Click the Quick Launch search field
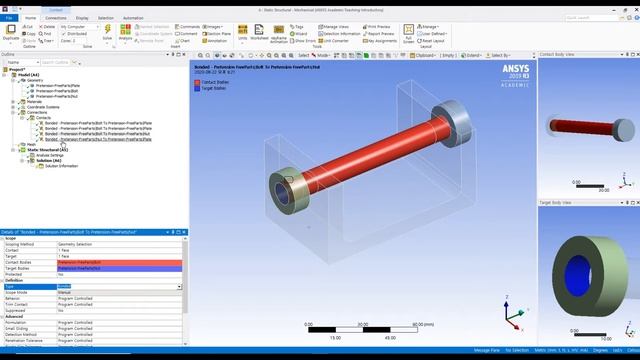 pos(592,18)
